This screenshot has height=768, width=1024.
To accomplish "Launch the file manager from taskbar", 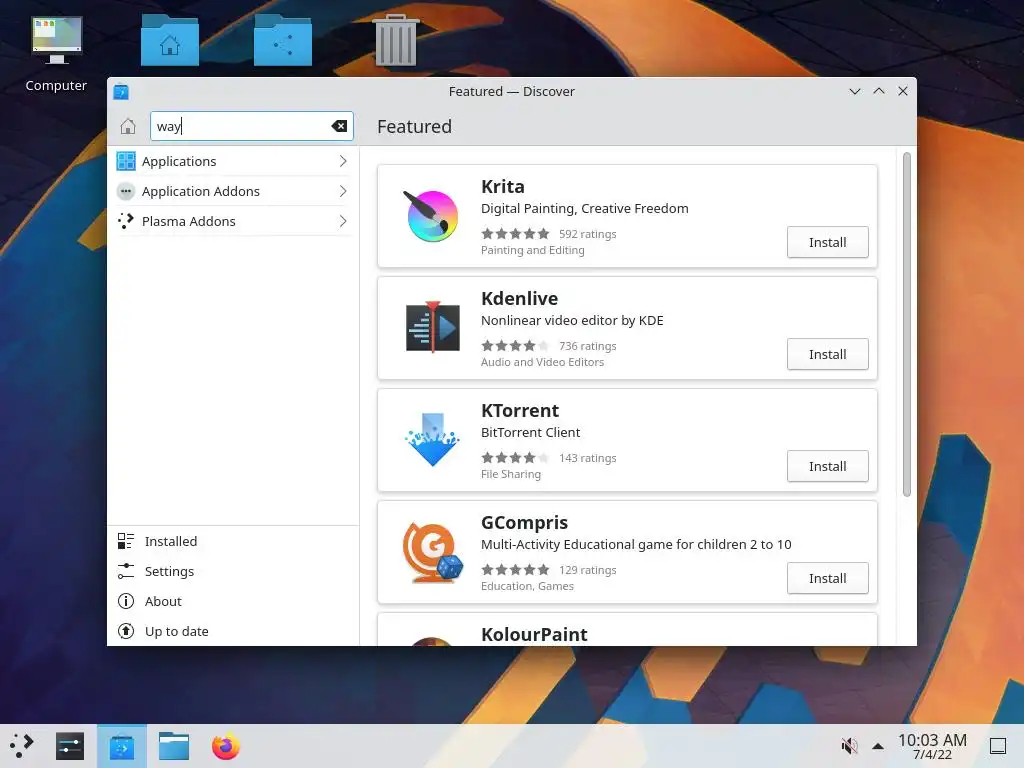I will [174, 746].
